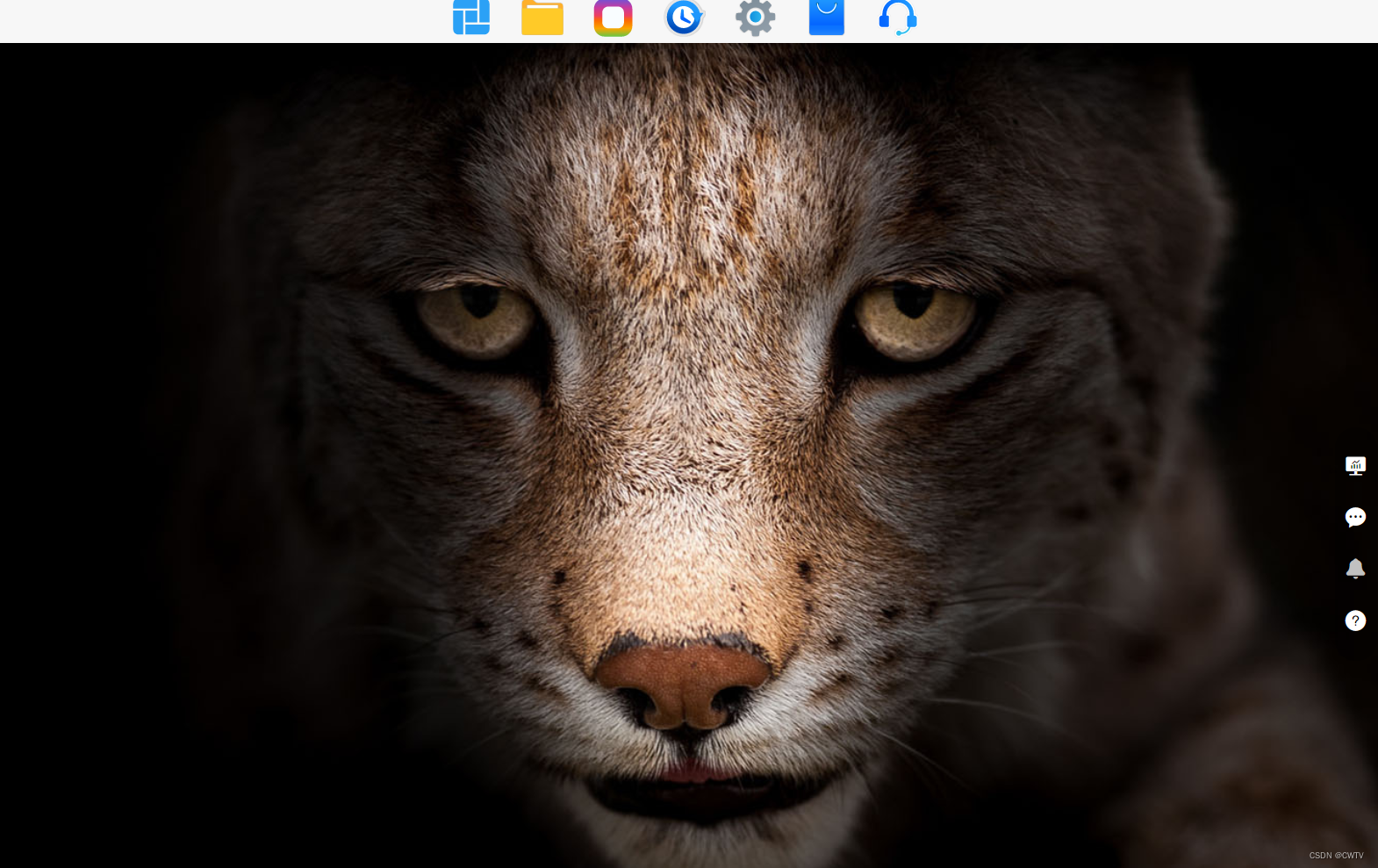
Task: Open the blue tiled blocks app icon
Action: pyautogui.click(x=471, y=17)
